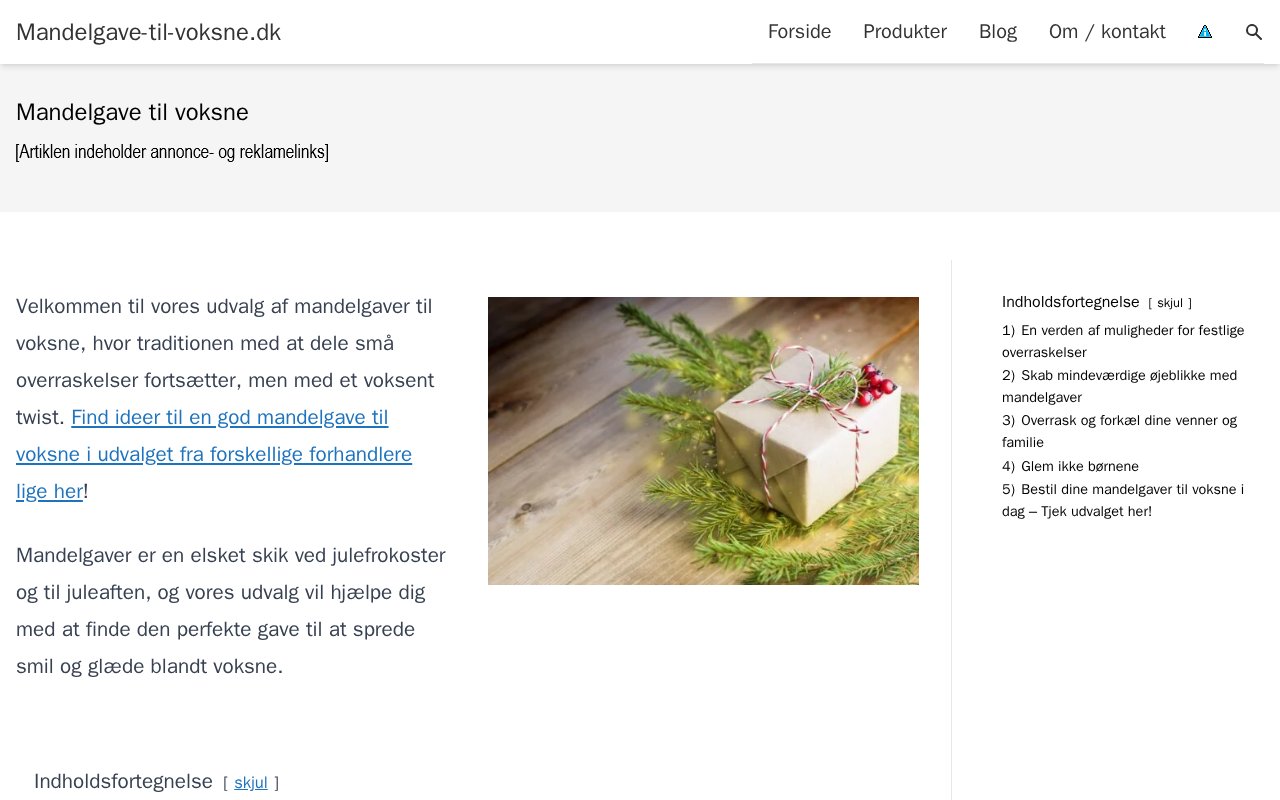Jump to 'Overrask og forkæl dine venner' section
The image size is (1280, 800).
click(x=1119, y=431)
